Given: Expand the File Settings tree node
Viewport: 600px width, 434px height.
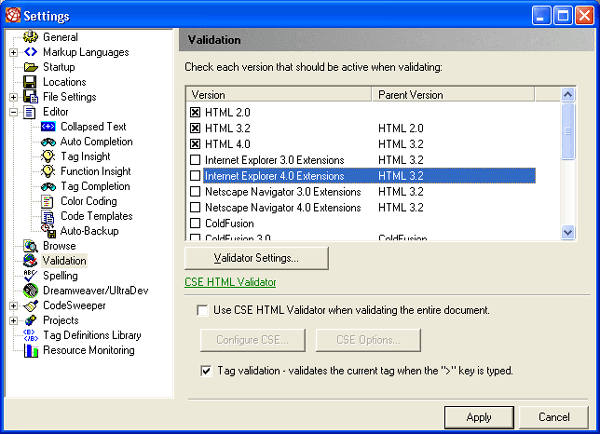Looking at the screenshot, I should pos(13,97).
